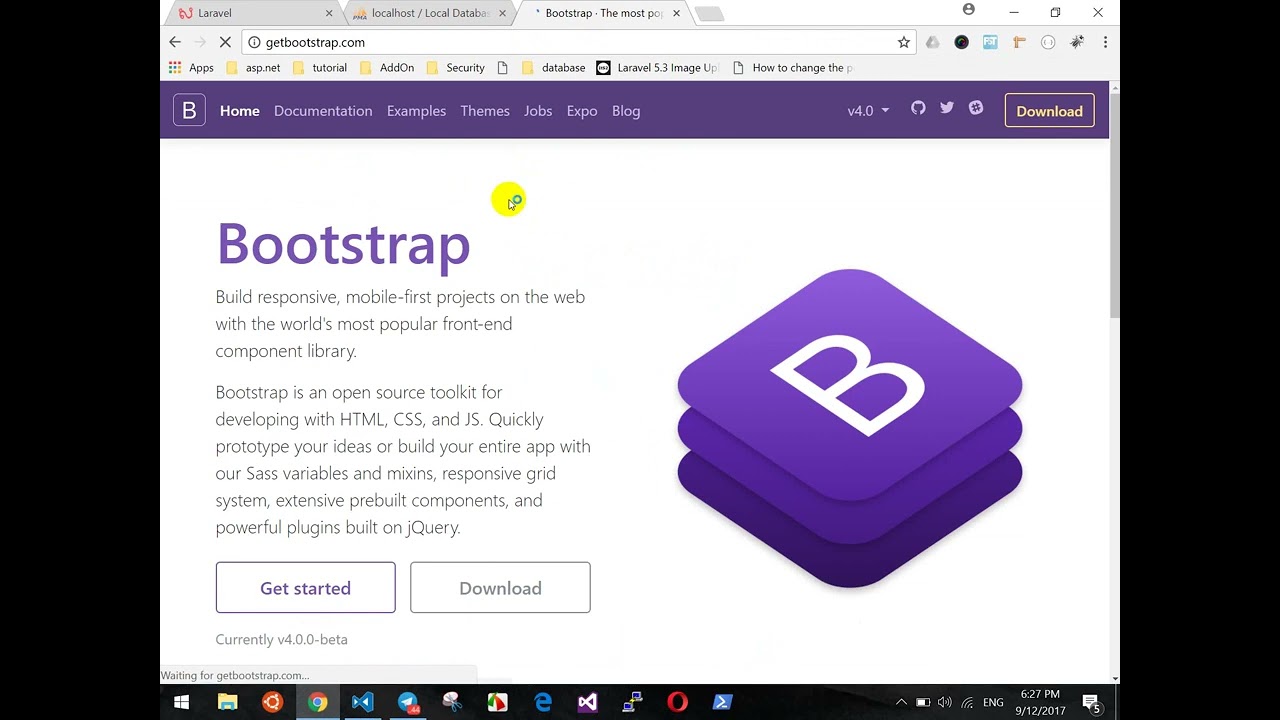Viewport: 1280px width, 720px height.
Task: Open the Slack icon link in navbar
Action: pyautogui.click(x=976, y=108)
